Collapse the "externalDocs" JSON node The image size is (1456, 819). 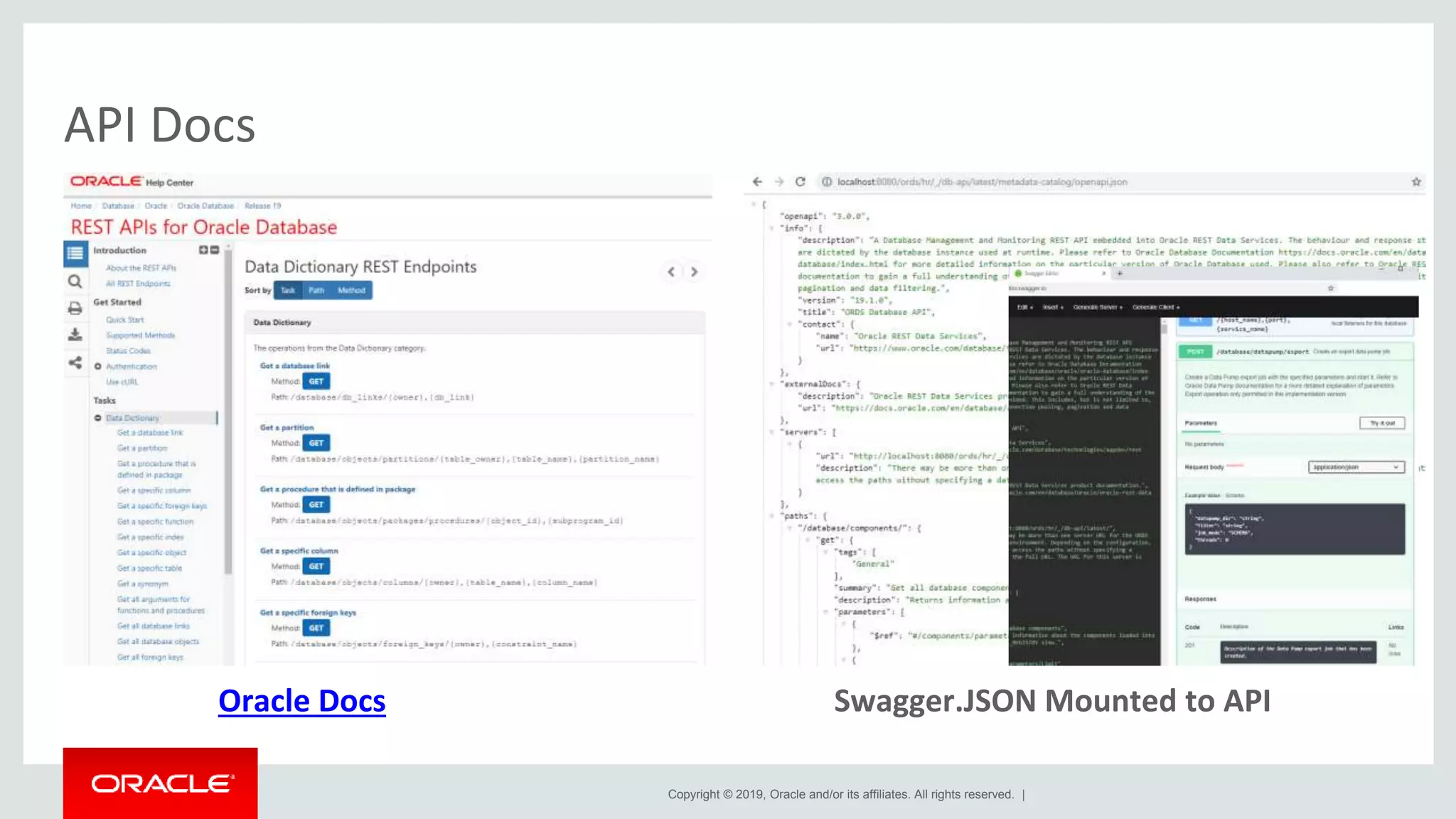click(x=772, y=384)
